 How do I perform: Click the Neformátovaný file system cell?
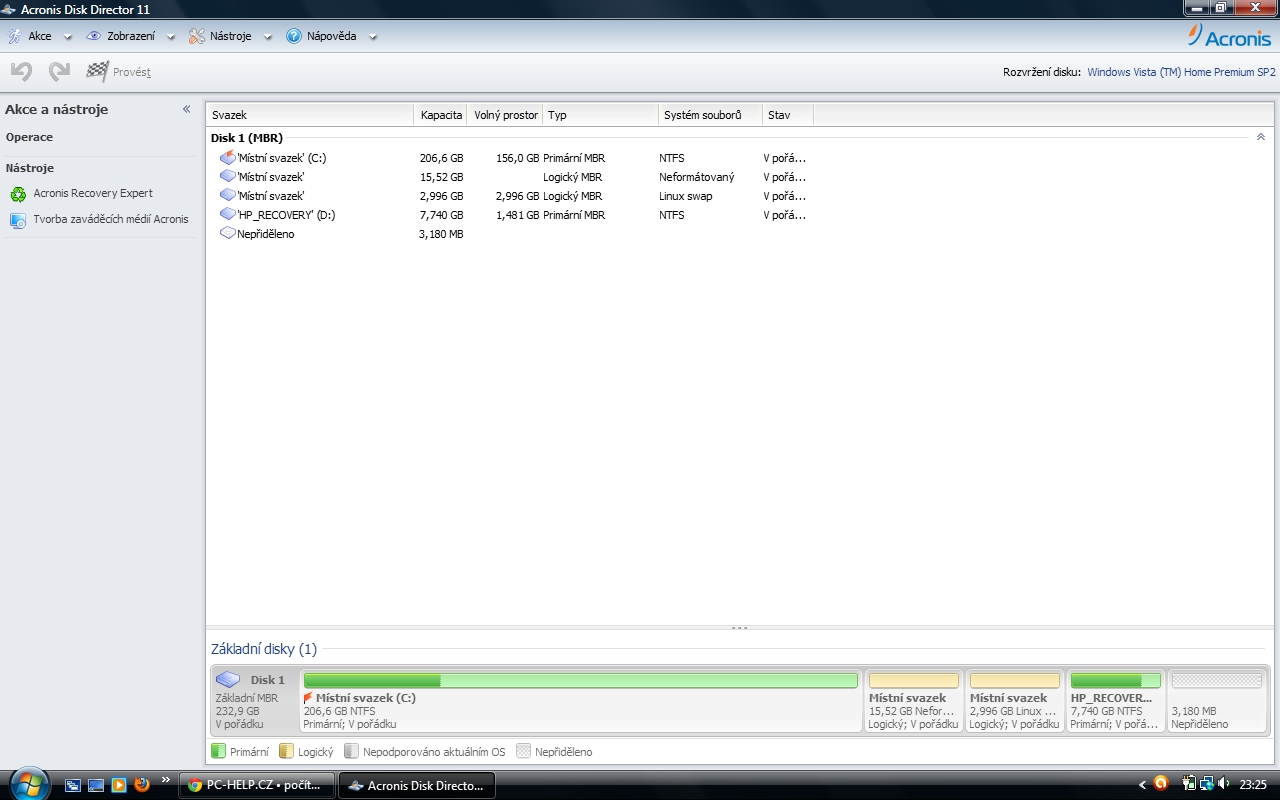(x=696, y=177)
